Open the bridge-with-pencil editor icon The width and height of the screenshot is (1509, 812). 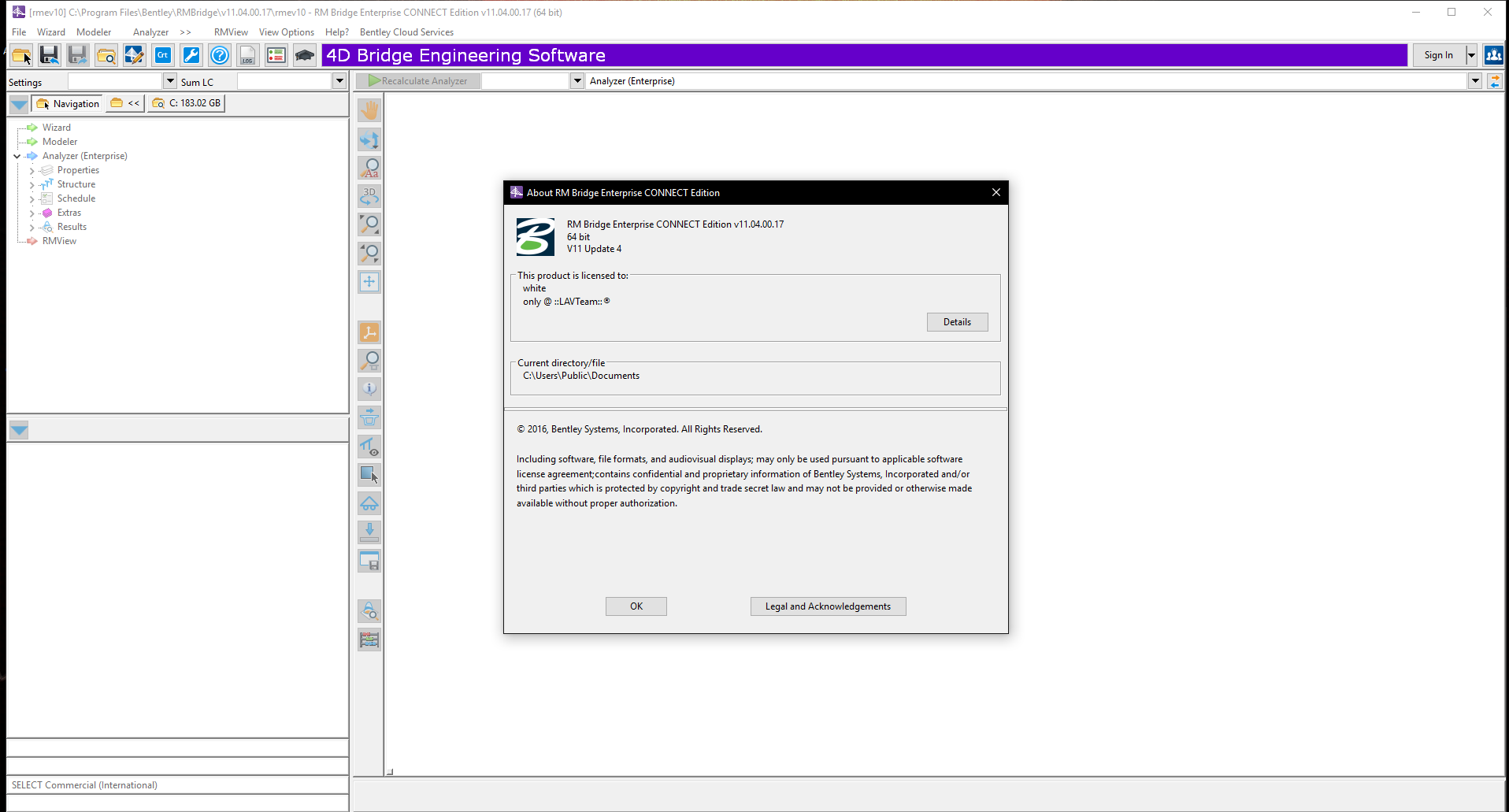(135, 55)
